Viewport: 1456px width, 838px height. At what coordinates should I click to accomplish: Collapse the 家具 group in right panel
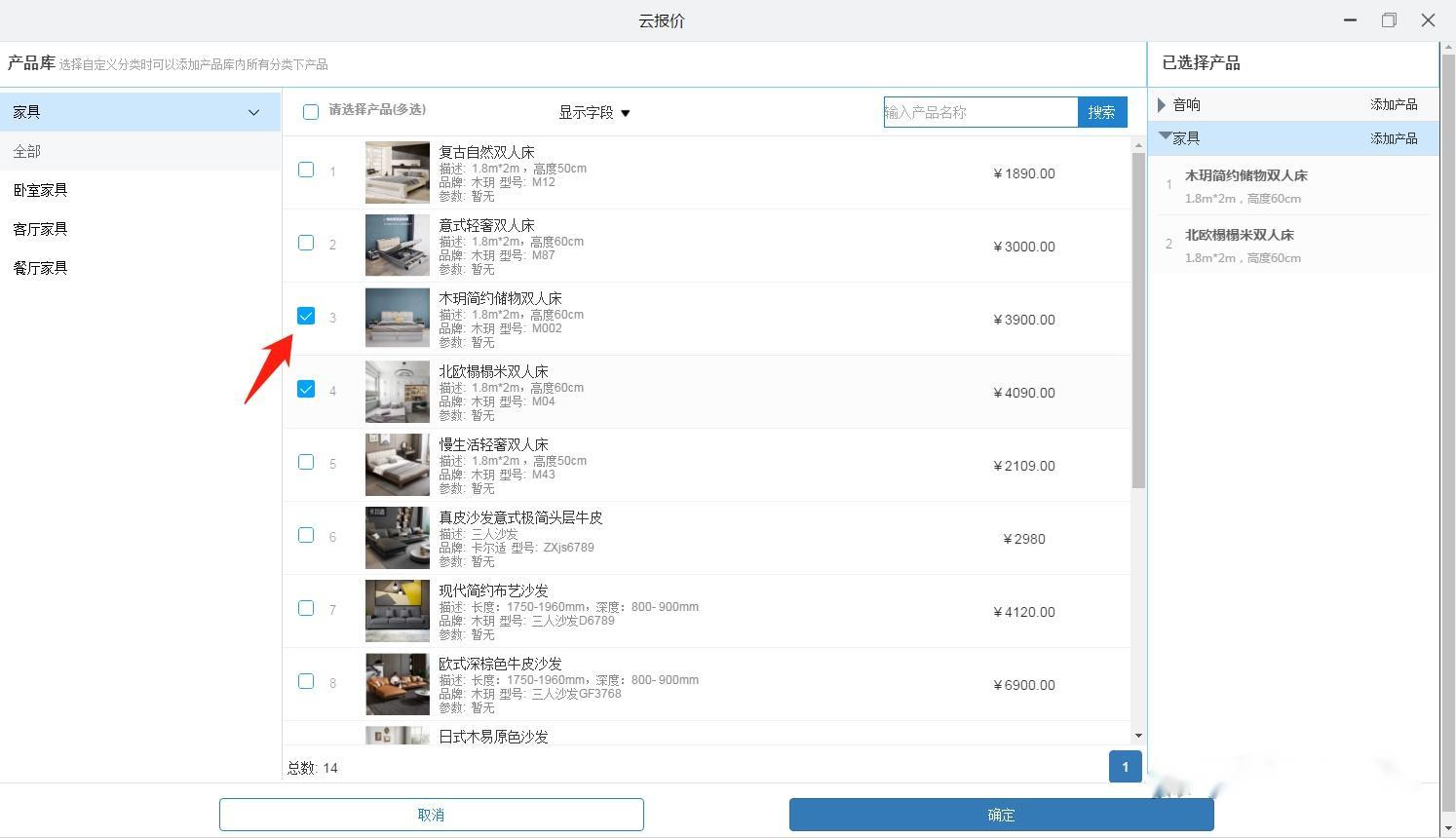(x=1166, y=137)
